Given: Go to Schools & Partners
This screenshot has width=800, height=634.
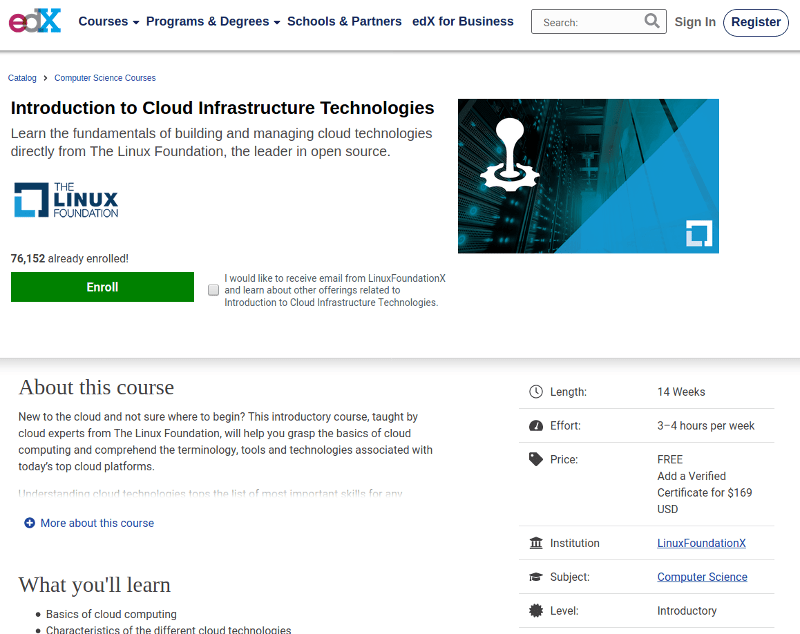Looking at the screenshot, I should click(344, 21).
